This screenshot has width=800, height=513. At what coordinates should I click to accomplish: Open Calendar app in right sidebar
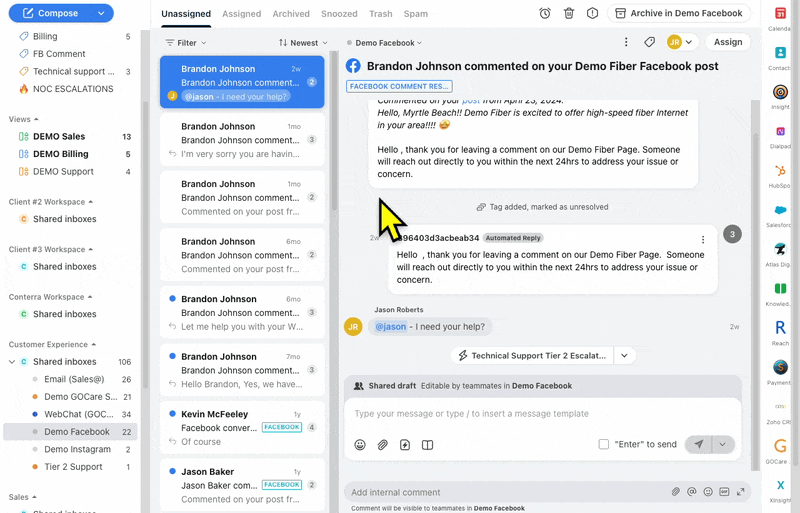[x=780, y=14]
